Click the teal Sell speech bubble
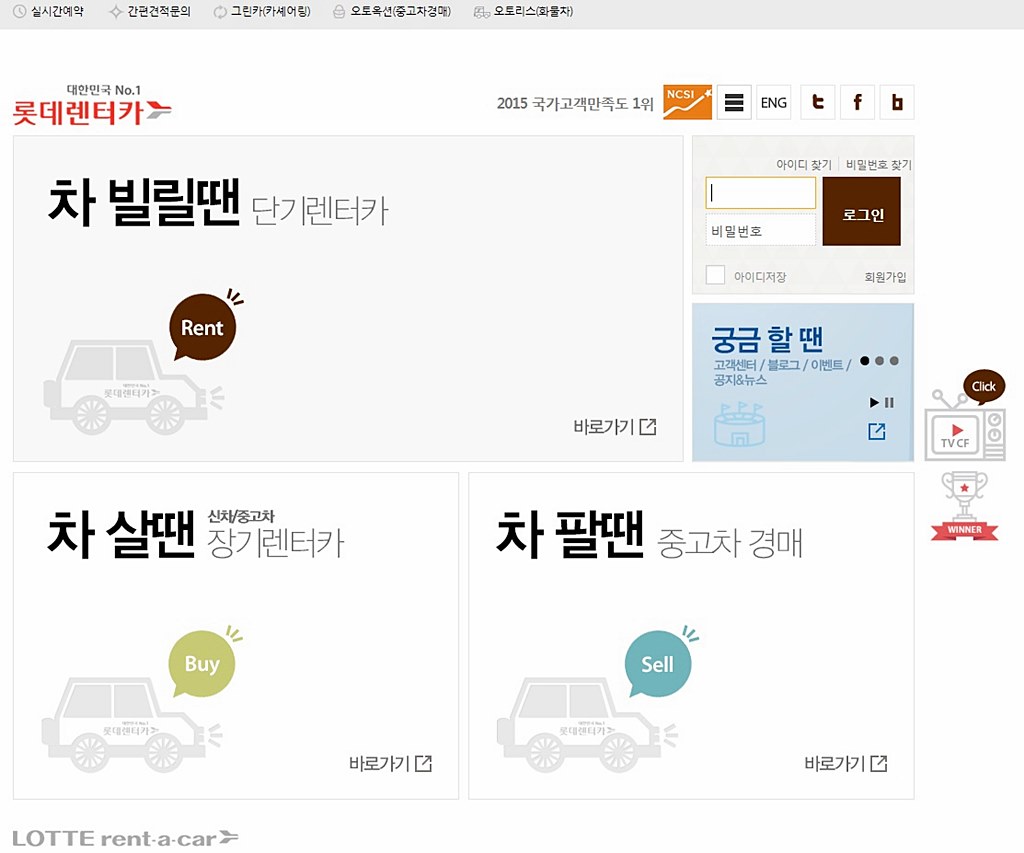The height and width of the screenshot is (853, 1024). click(657, 664)
